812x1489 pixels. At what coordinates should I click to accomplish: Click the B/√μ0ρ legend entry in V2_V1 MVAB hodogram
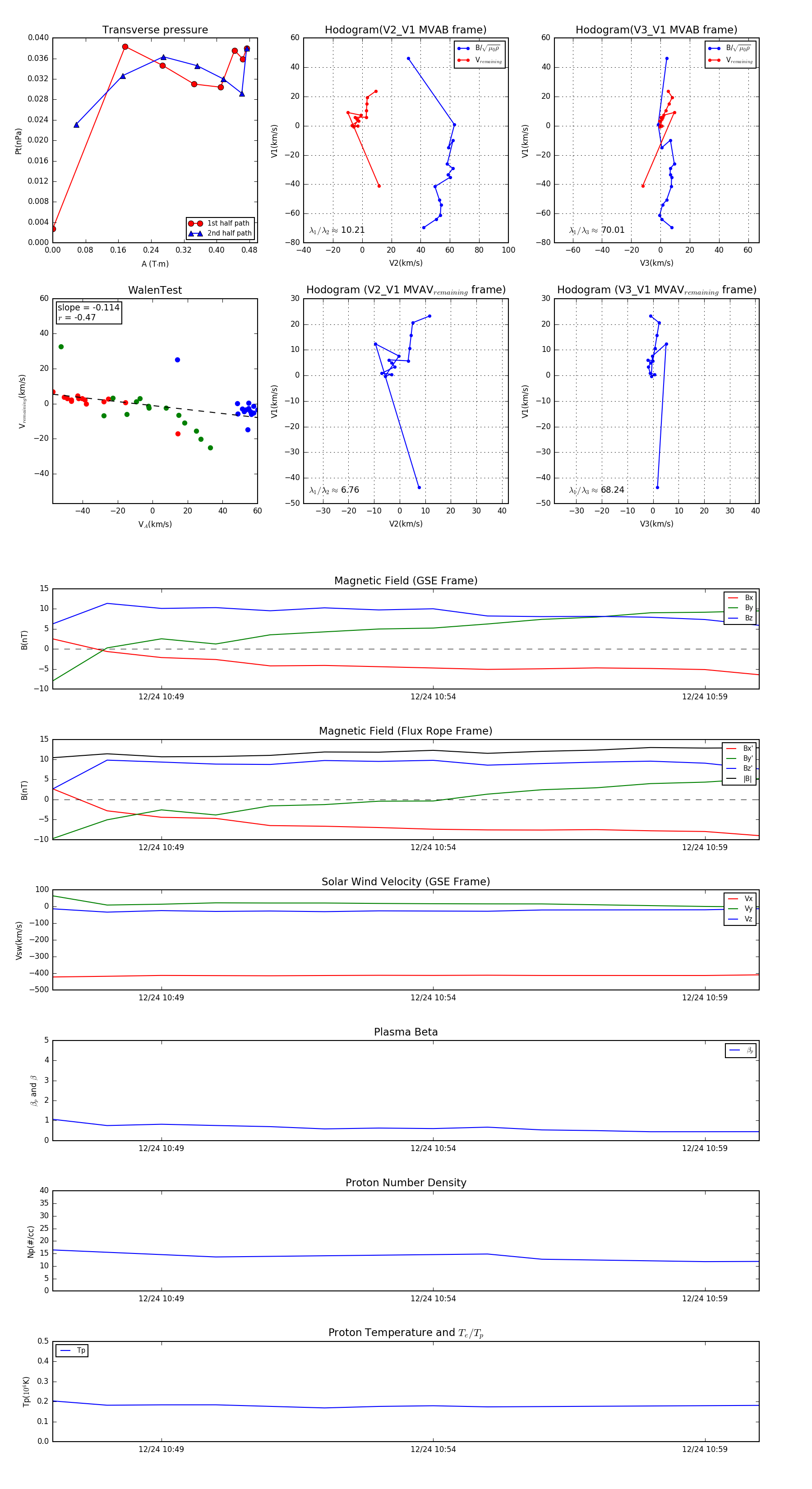click(479, 49)
